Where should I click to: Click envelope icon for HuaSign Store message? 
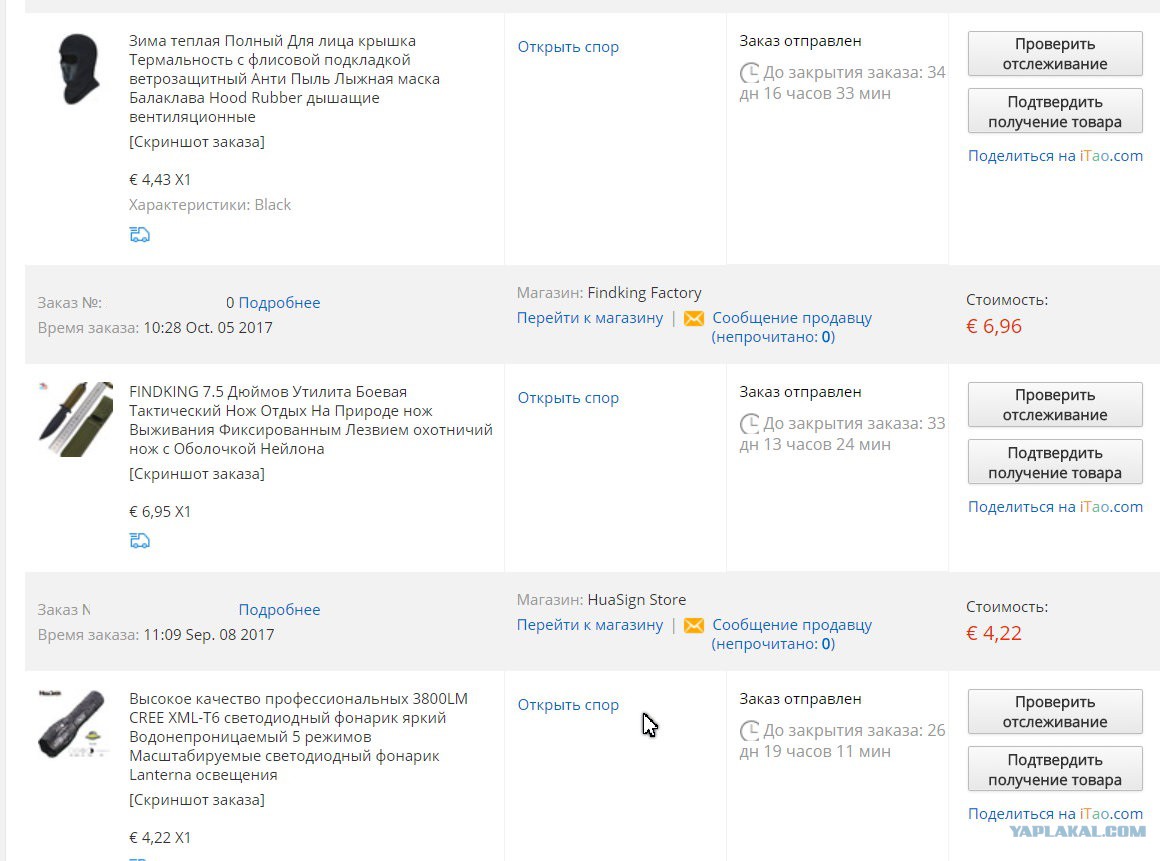pos(694,626)
